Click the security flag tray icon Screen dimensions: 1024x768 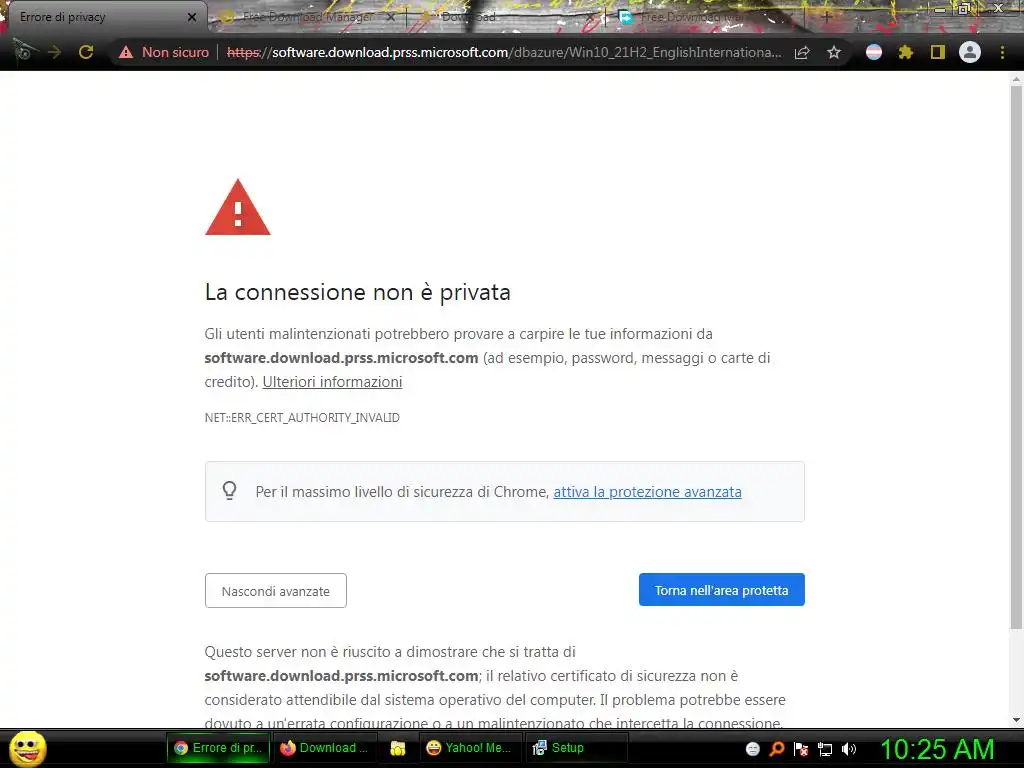tap(801, 749)
